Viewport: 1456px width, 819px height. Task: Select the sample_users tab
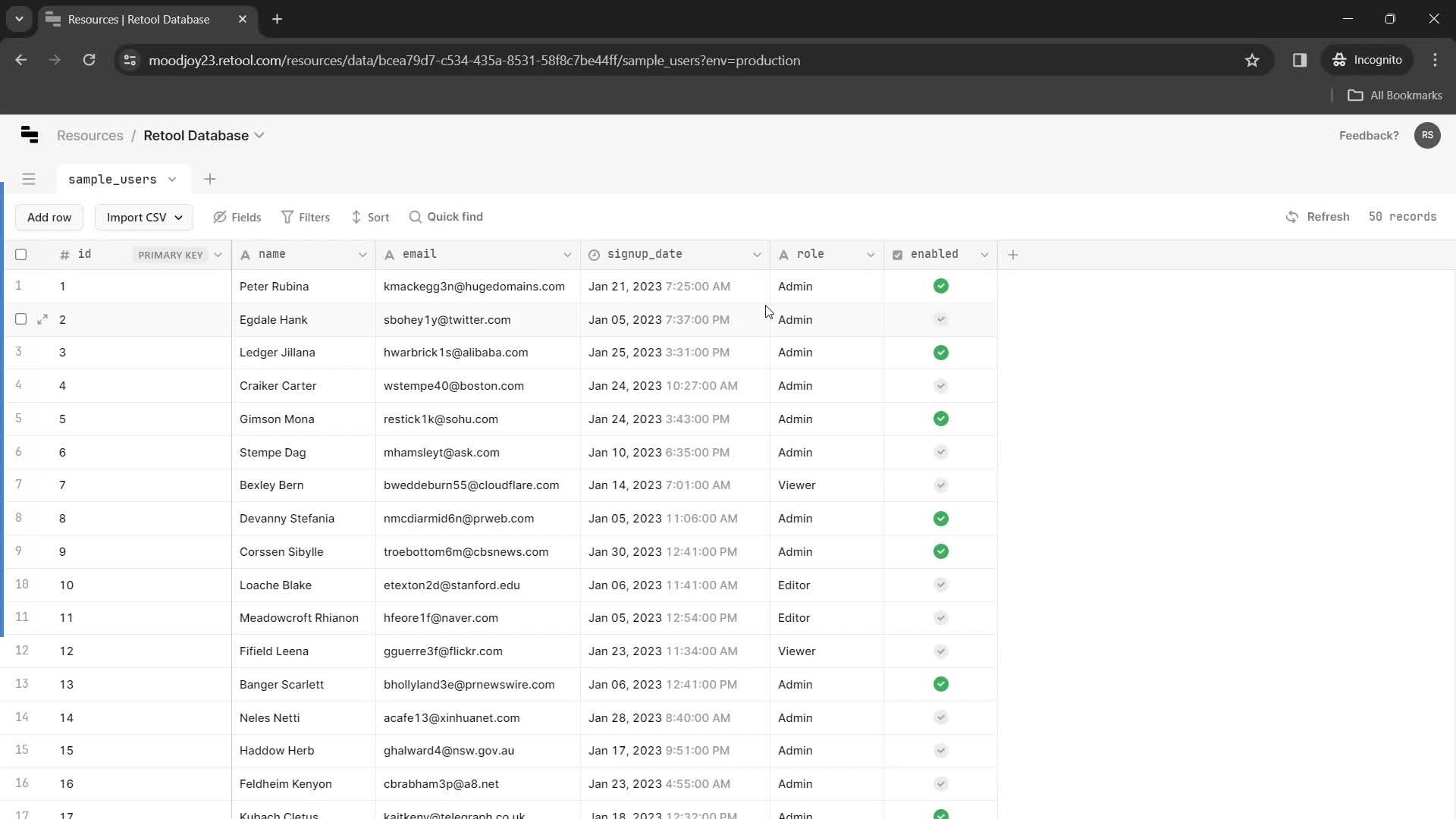click(112, 179)
